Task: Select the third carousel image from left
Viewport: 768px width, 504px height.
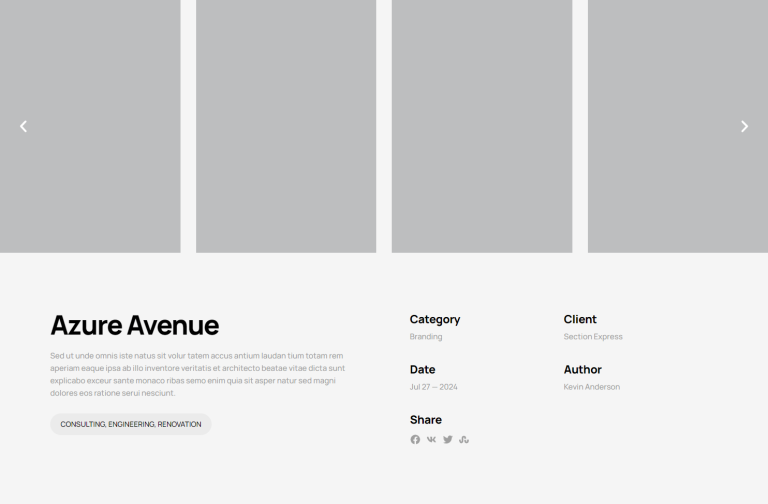Action: tap(482, 126)
